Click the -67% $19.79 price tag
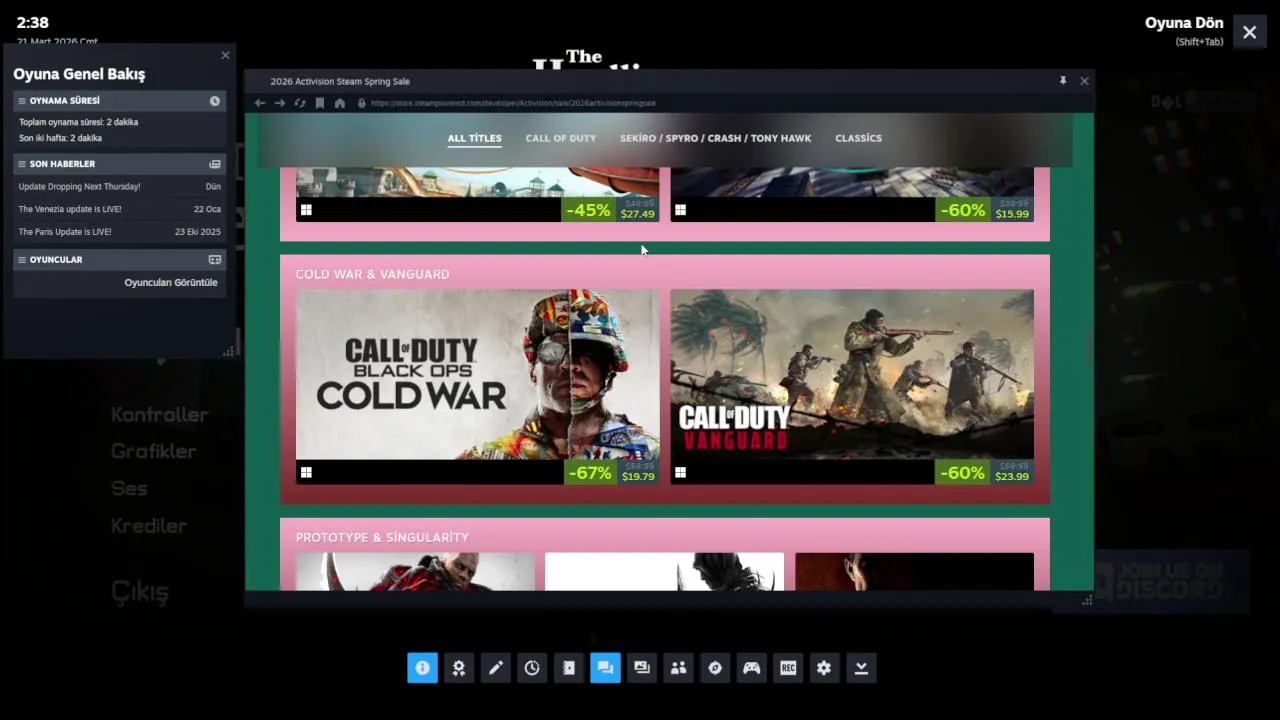Image resolution: width=1280 pixels, height=720 pixels. click(x=612, y=472)
